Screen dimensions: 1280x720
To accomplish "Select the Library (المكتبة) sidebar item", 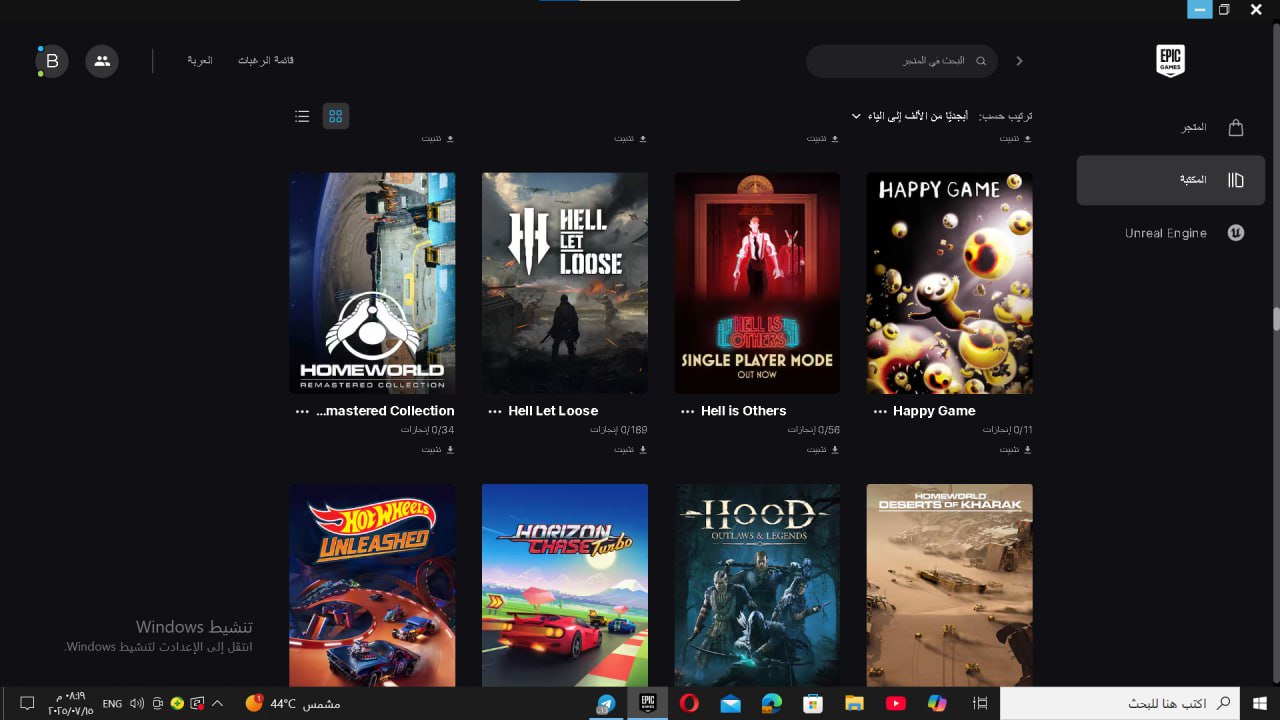I will 1171,180.
